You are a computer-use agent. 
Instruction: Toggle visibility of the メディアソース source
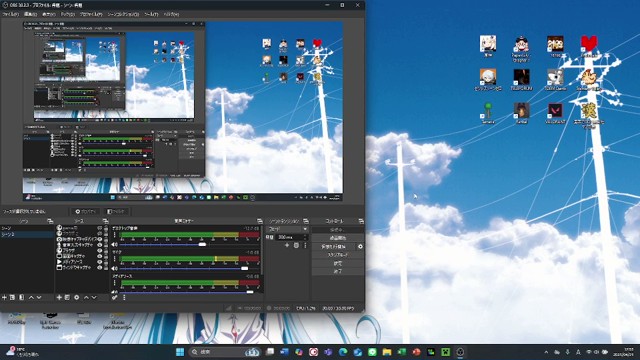(x=100, y=262)
